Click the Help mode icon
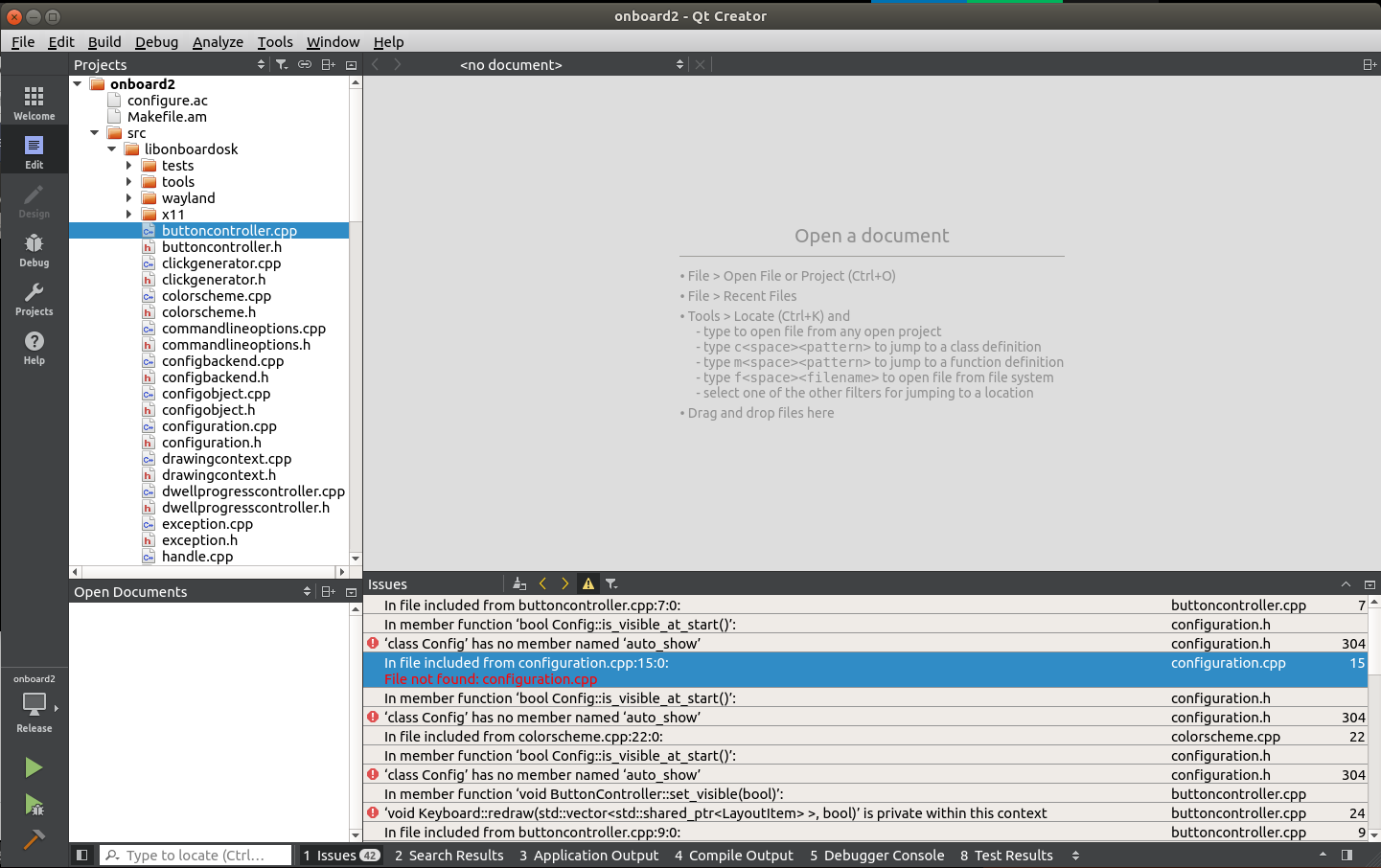 tap(34, 347)
